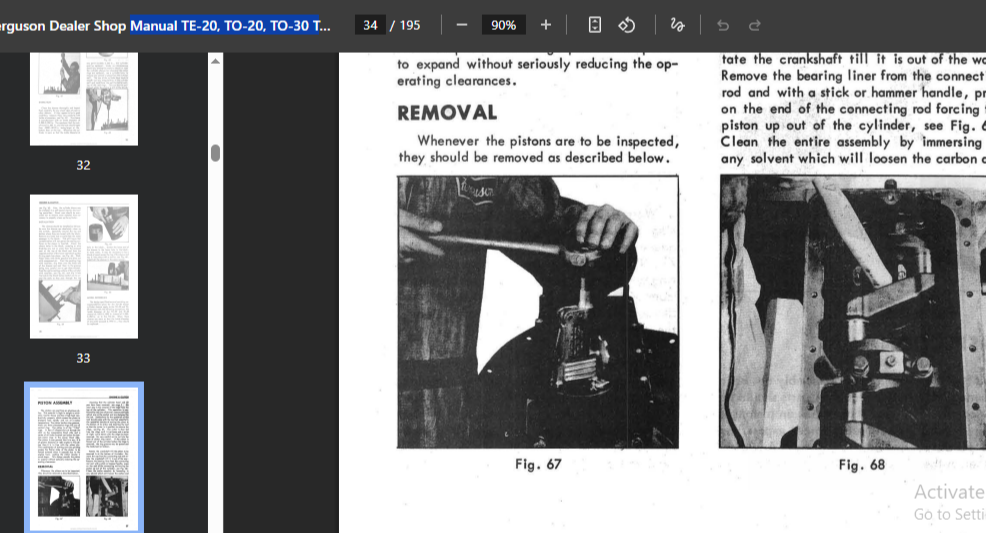Click the REMOVAL section heading
Screen dimensions: 986x533
447,113
